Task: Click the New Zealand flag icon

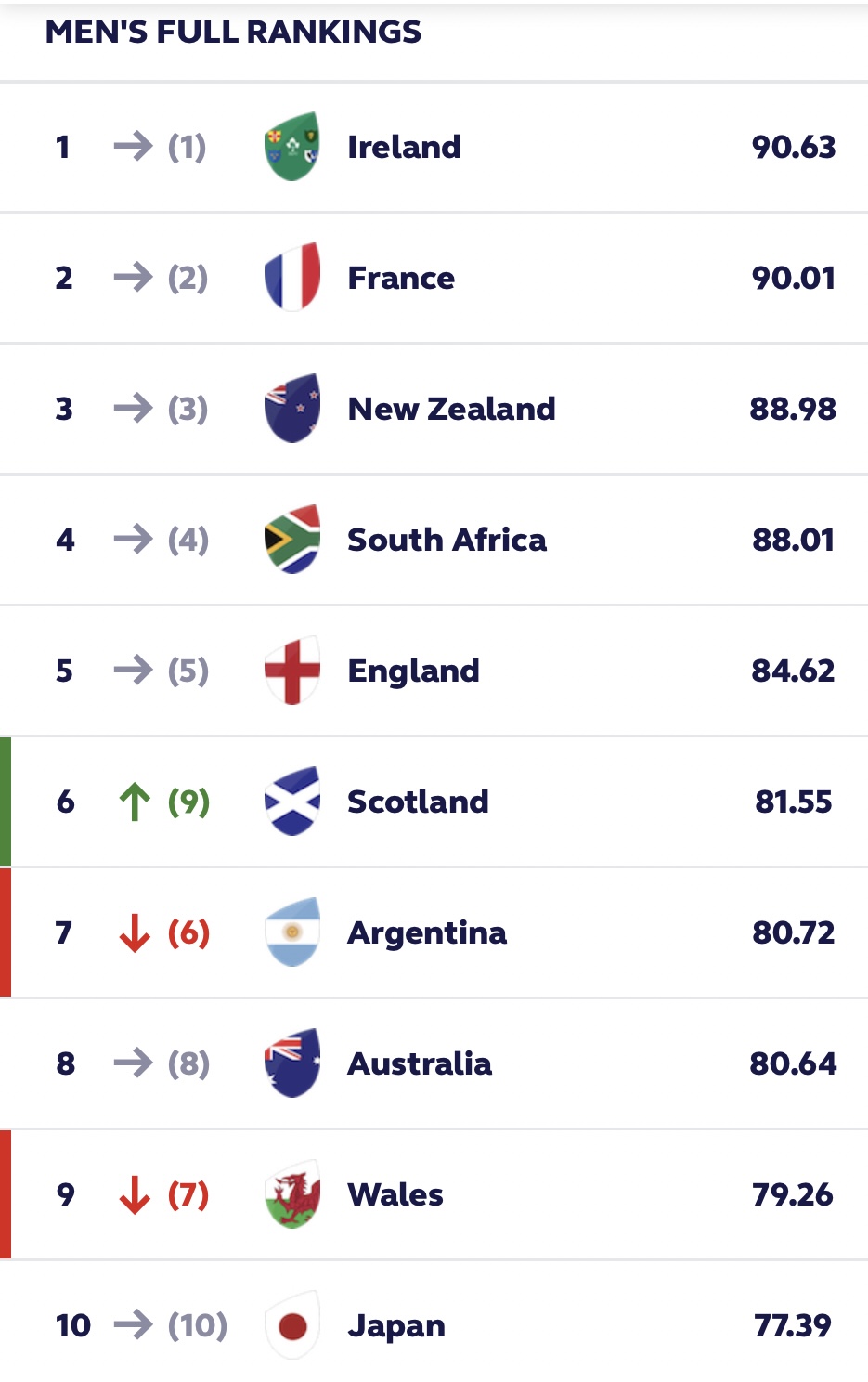Action: [x=291, y=409]
